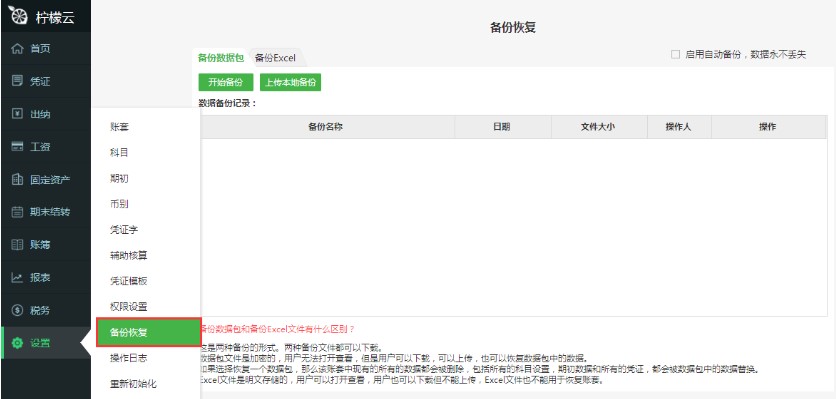836x399 pixels.
Task: Select 备份恢复 in the settings submenu
Action: (148, 332)
